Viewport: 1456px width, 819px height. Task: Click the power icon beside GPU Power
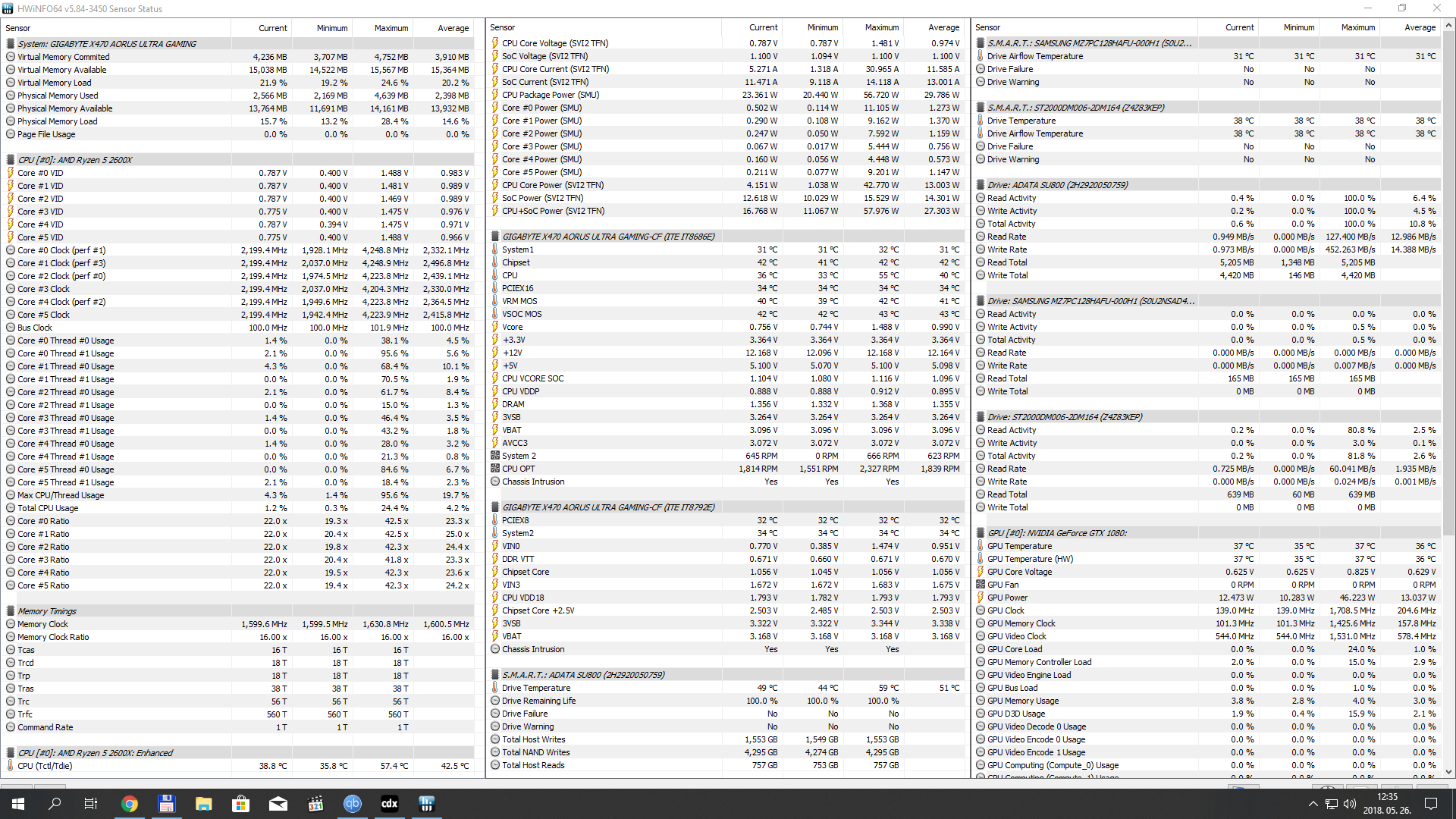[981, 598]
